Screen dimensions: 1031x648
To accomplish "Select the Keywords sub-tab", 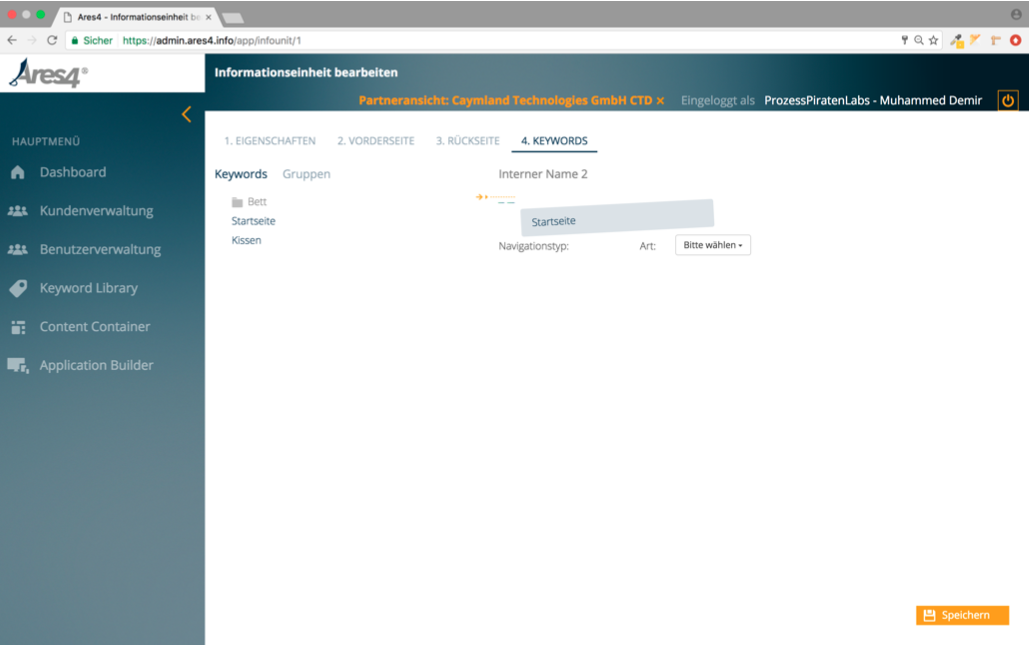I will (x=241, y=174).
